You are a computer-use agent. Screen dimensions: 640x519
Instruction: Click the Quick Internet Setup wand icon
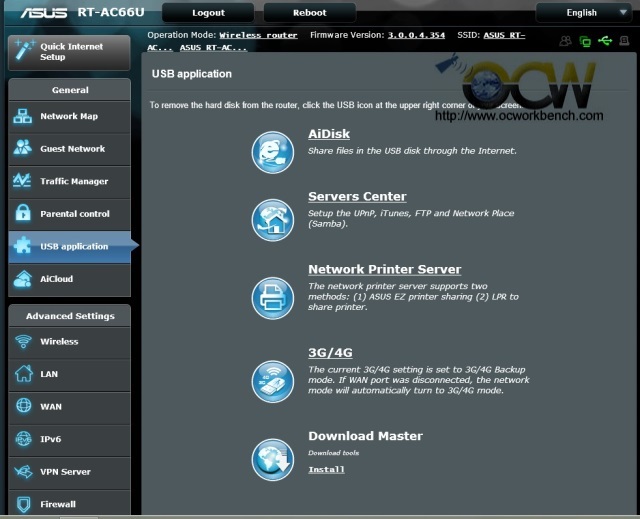click(24, 51)
